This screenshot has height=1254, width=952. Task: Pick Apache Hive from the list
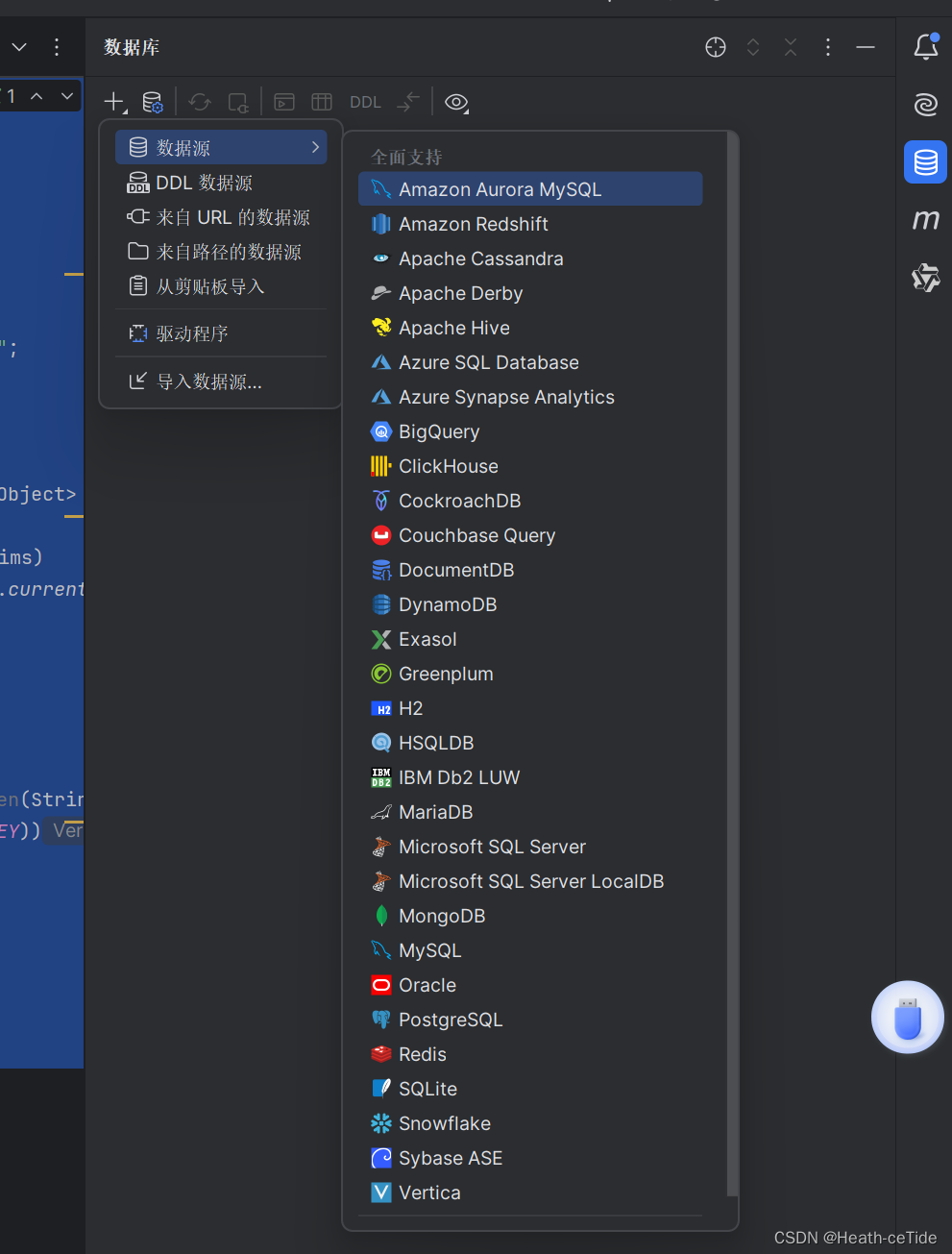(530, 328)
